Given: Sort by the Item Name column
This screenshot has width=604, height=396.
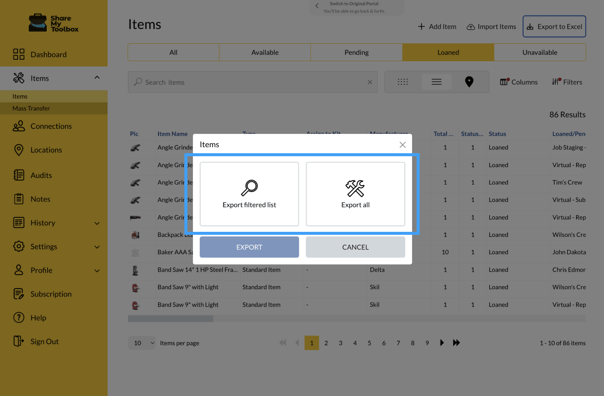Looking at the screenshot, I should click(172, 134).
